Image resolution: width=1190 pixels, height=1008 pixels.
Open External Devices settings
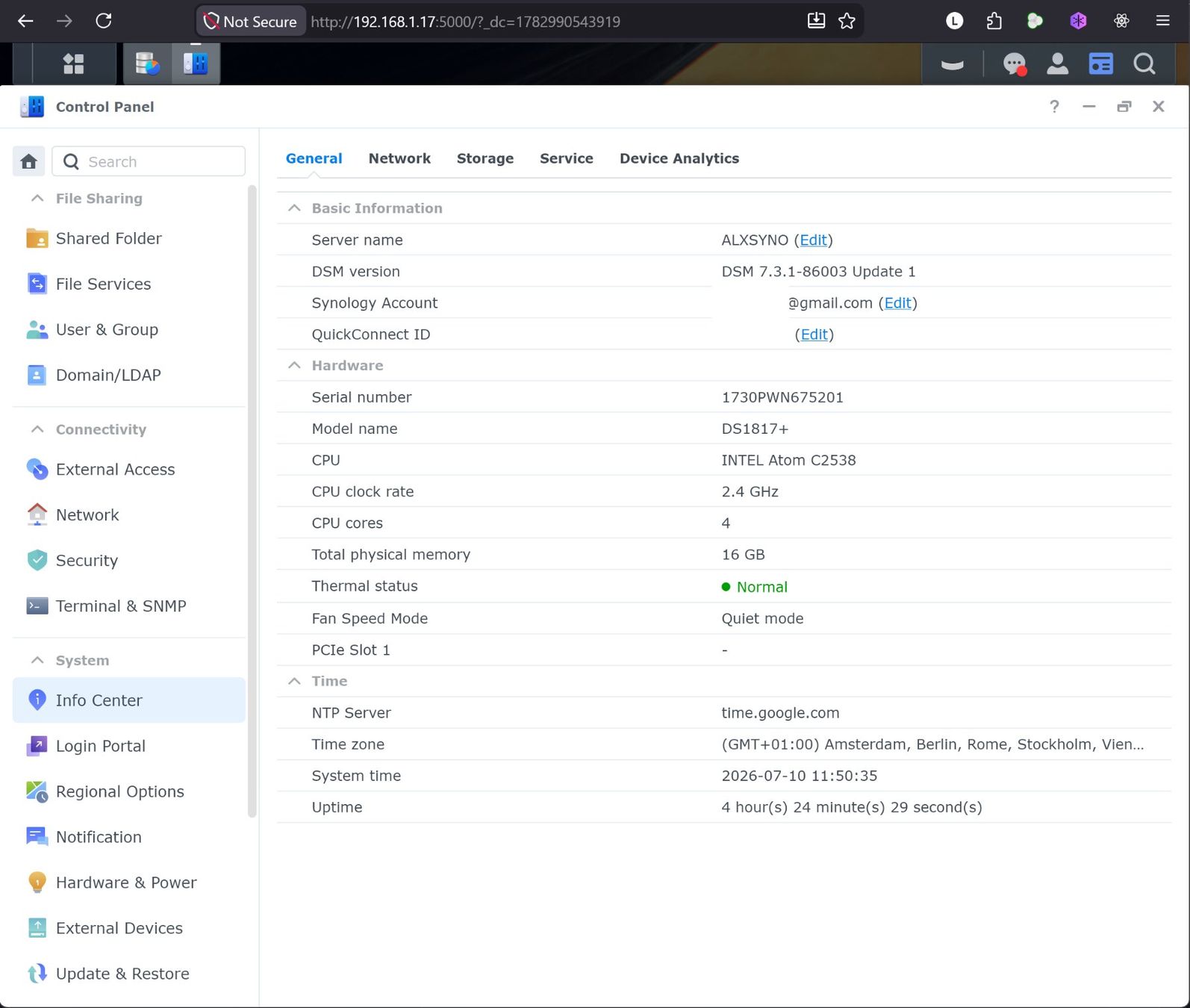tap(129, 927)
